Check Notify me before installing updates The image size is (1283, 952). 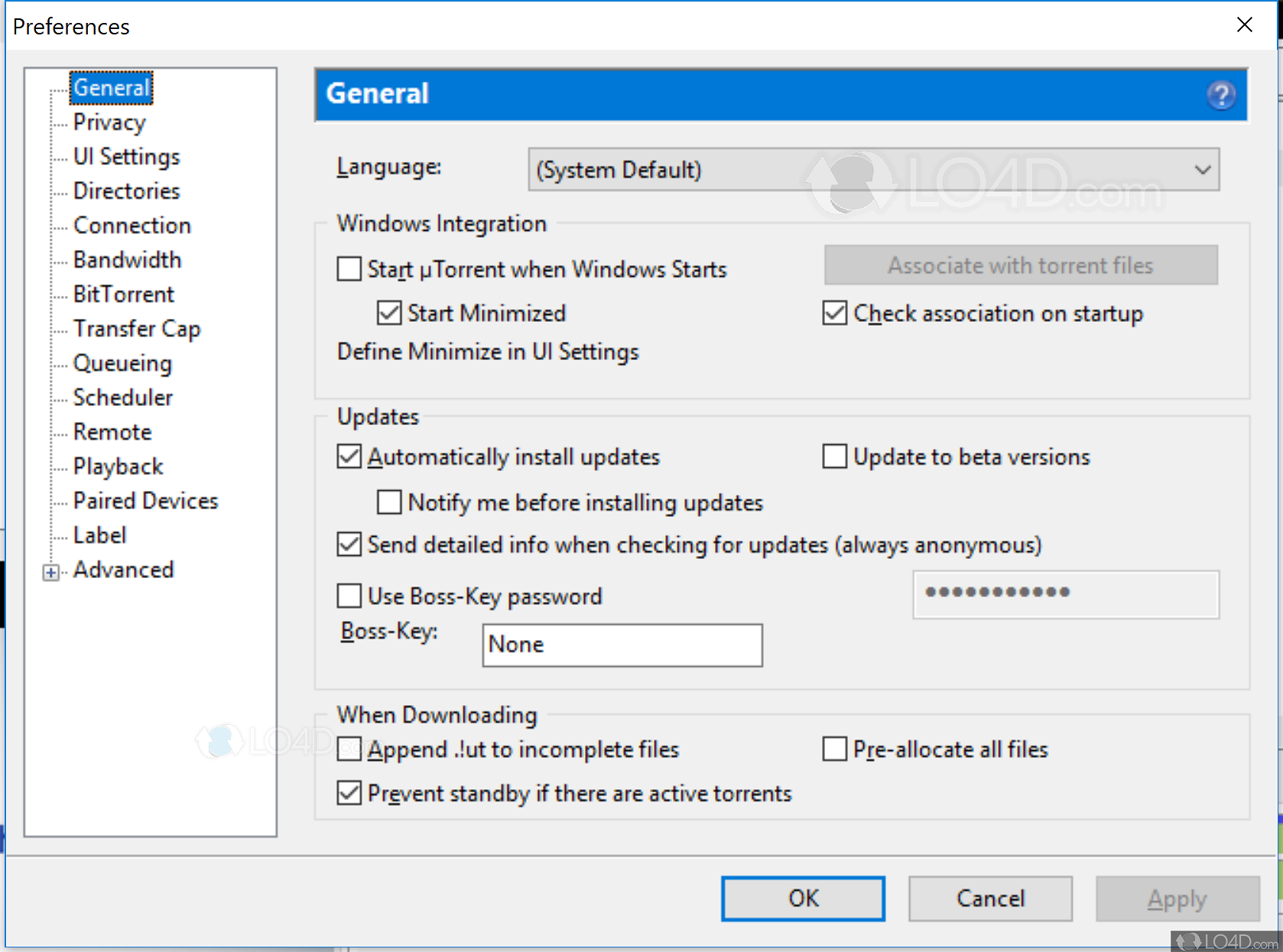tap(389, 502)
